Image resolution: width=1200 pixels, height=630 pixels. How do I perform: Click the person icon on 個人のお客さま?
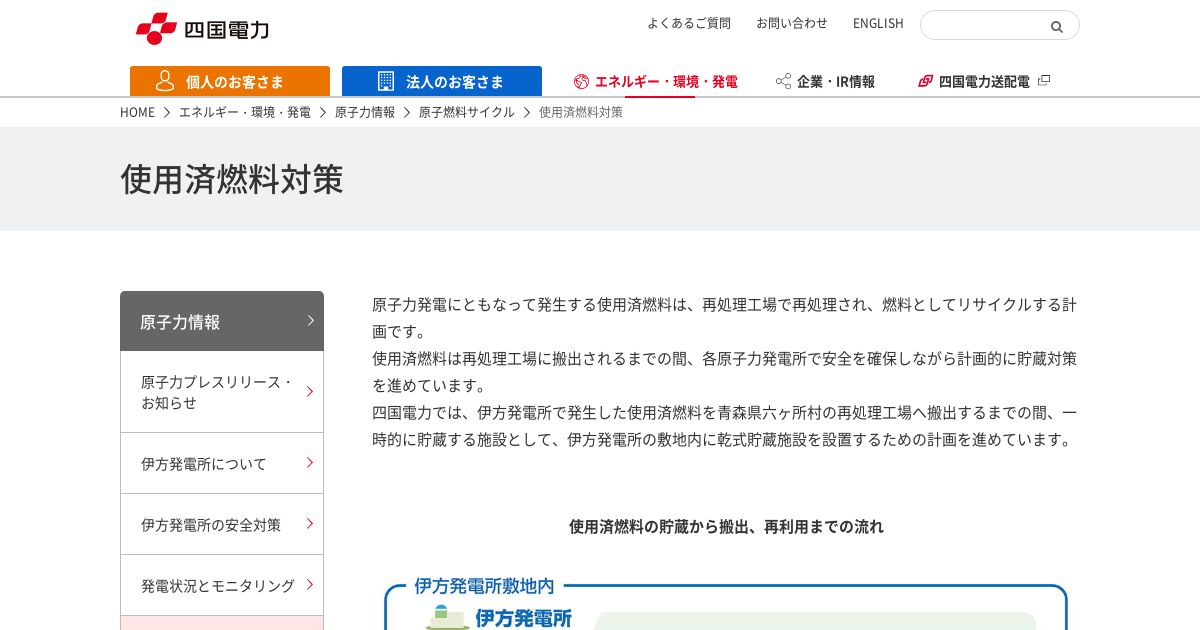click(x=165, y=81)
